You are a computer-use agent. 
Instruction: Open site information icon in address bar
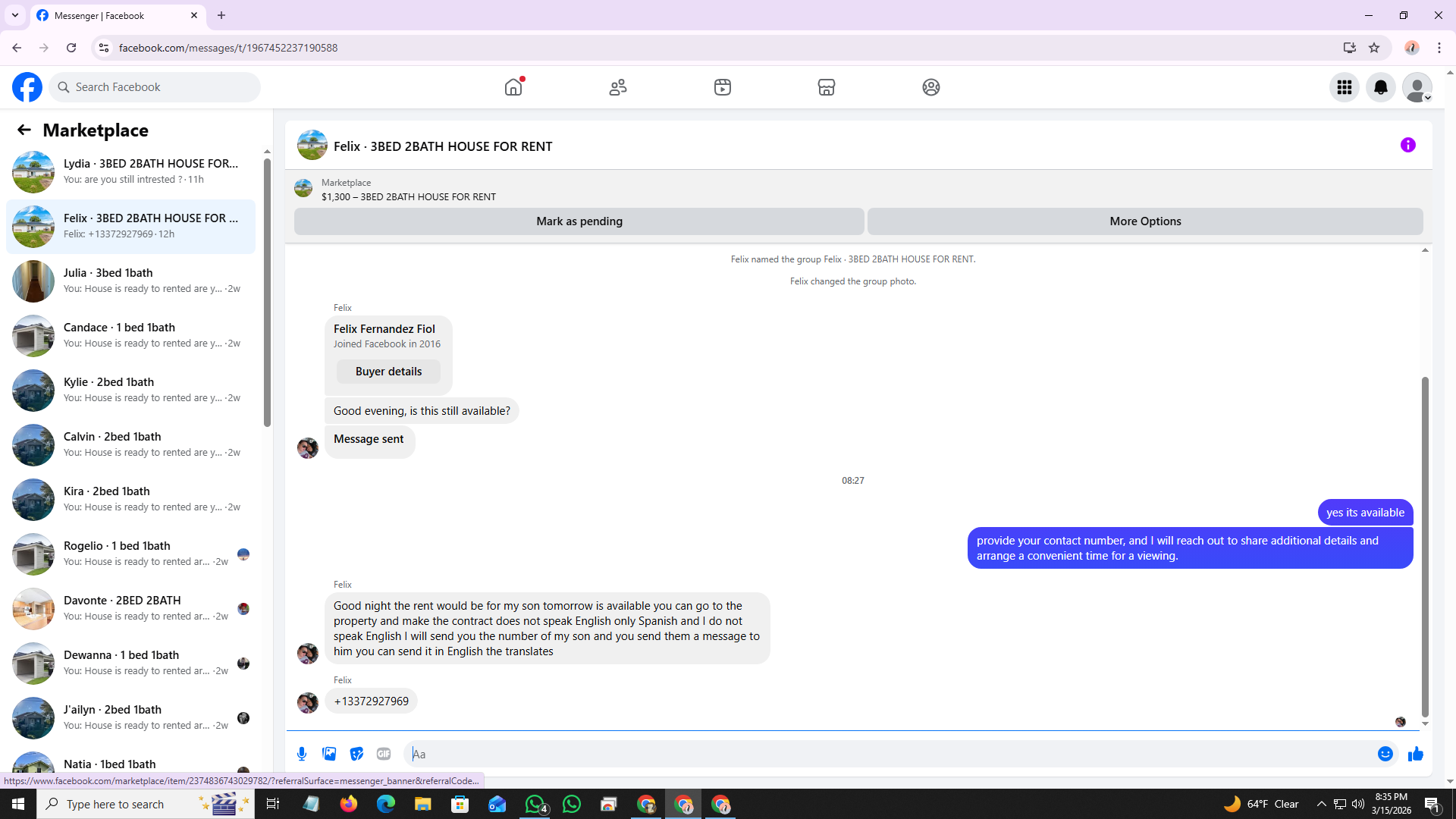pyautogui.click(x=104, y=48)
